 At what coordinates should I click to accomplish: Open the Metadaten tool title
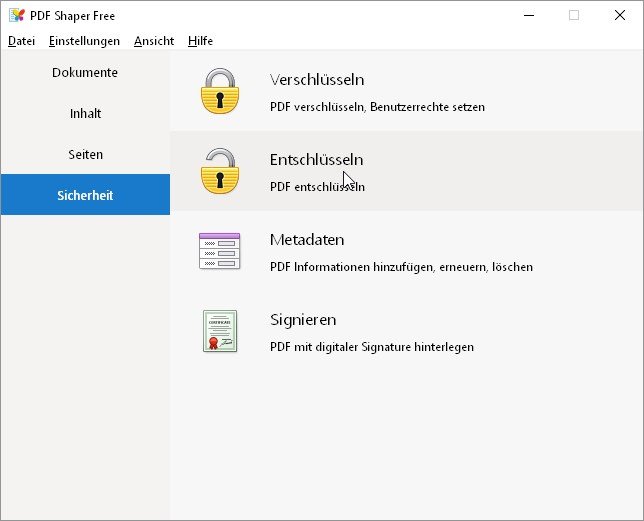(307, 239)
